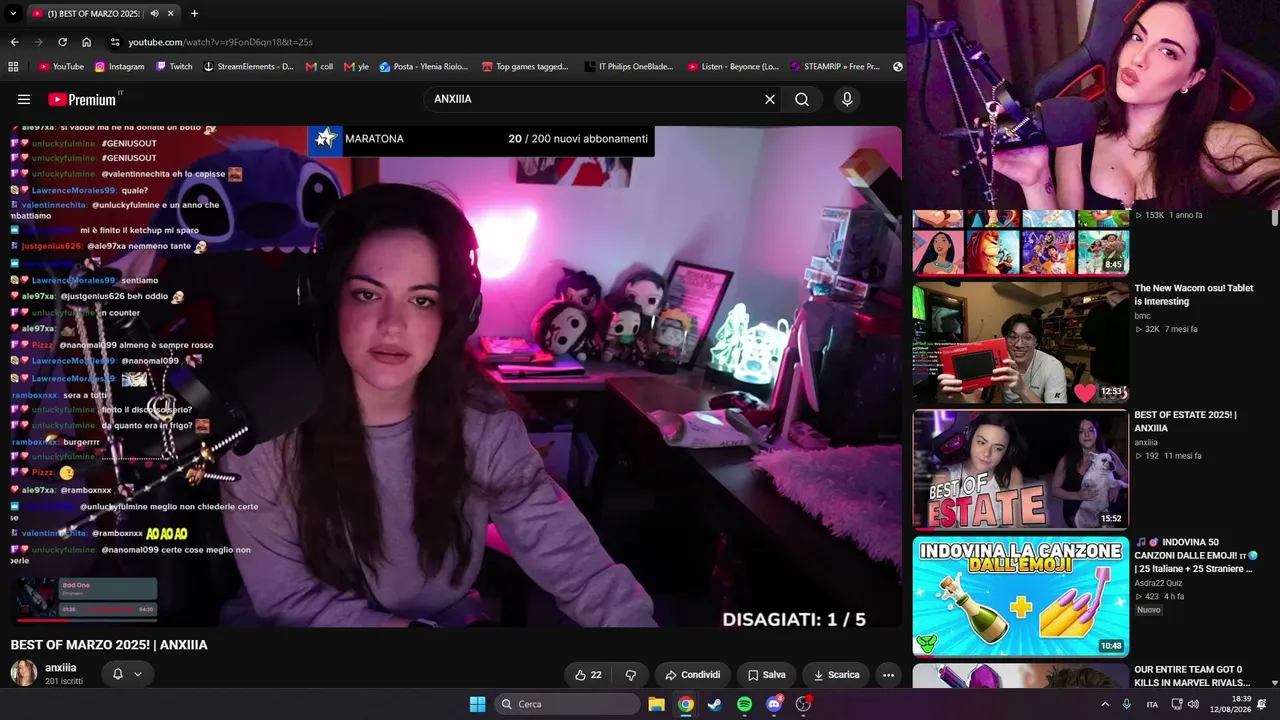Open more actions three-dot menu
The image size is (1280, 720).
point(888,675)
